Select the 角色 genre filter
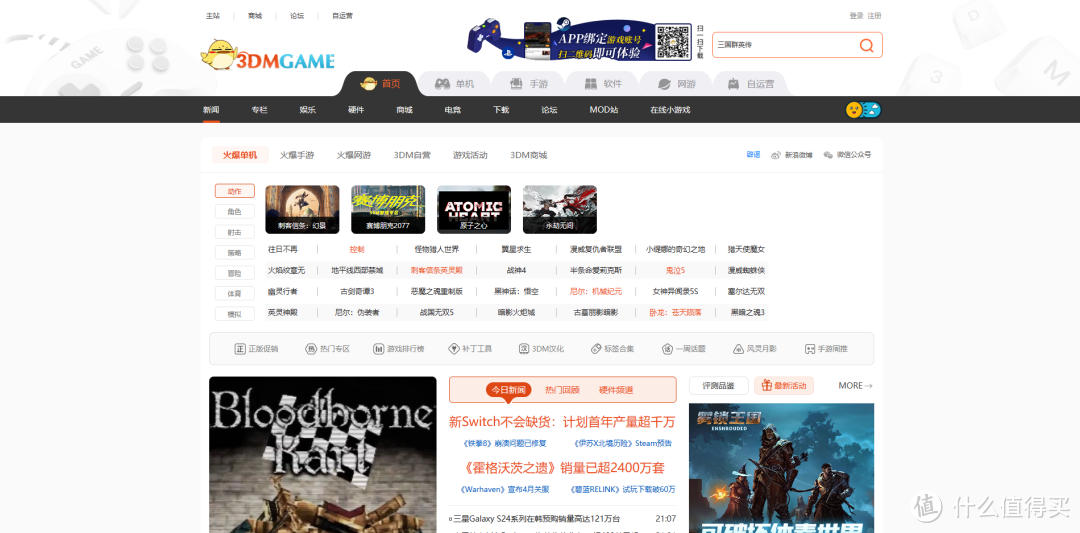This screenshot has height=533, width=1080. click(235, 211)
